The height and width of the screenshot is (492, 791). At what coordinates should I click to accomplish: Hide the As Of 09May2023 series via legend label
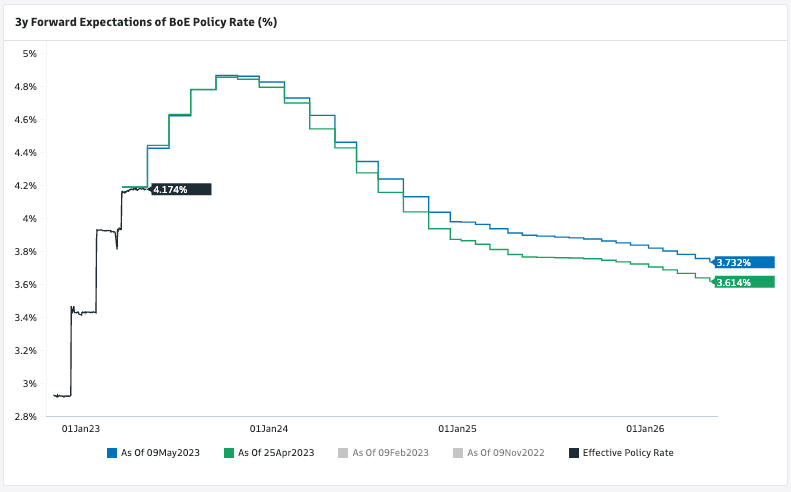[160, 453]
